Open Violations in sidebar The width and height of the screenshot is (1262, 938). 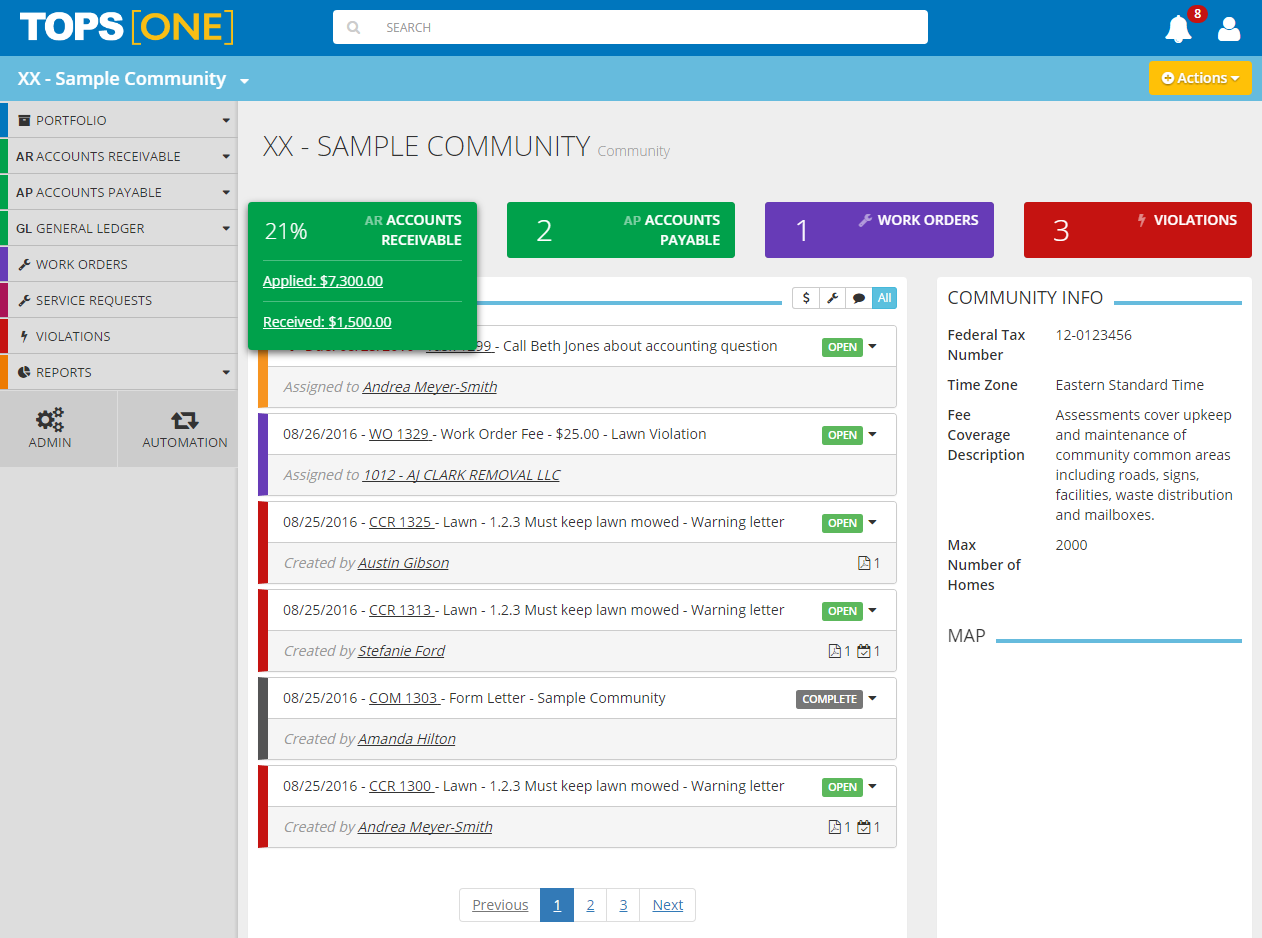[119, 336]
